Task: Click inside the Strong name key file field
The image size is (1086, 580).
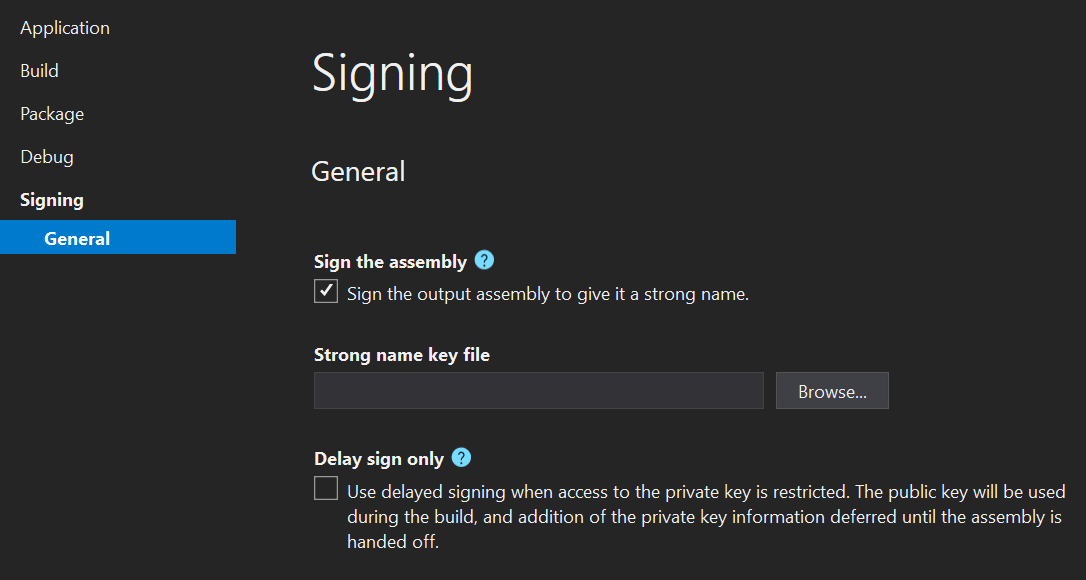Action: click(x=538, y=390)
